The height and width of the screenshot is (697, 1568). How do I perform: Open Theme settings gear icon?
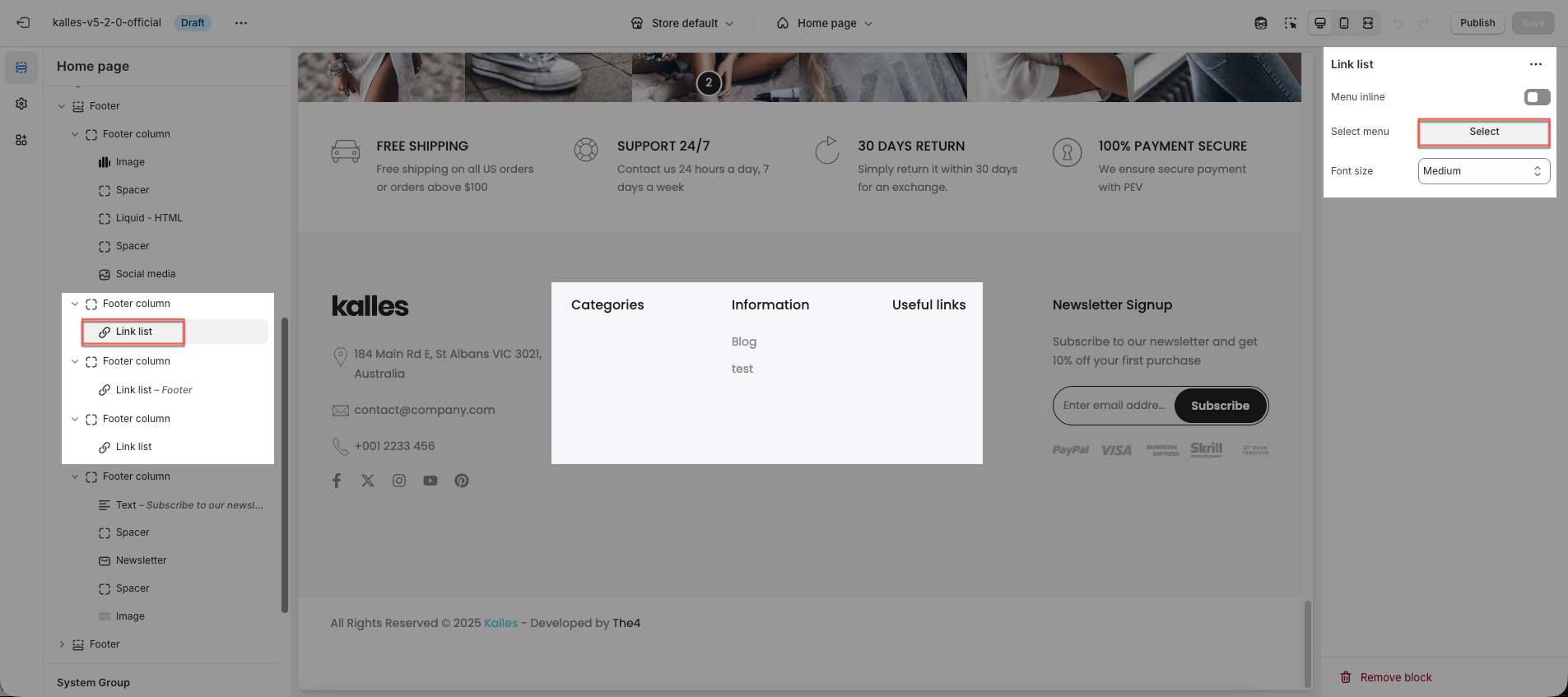21,104
